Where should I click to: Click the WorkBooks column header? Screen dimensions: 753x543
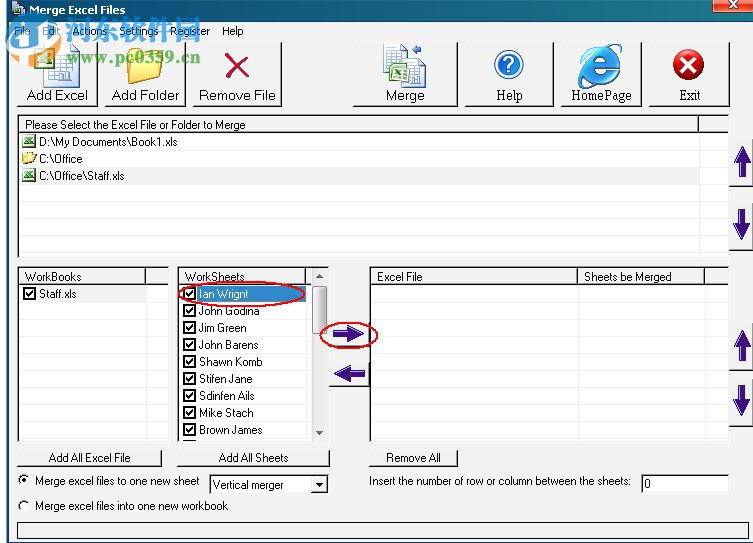[82, 277]
